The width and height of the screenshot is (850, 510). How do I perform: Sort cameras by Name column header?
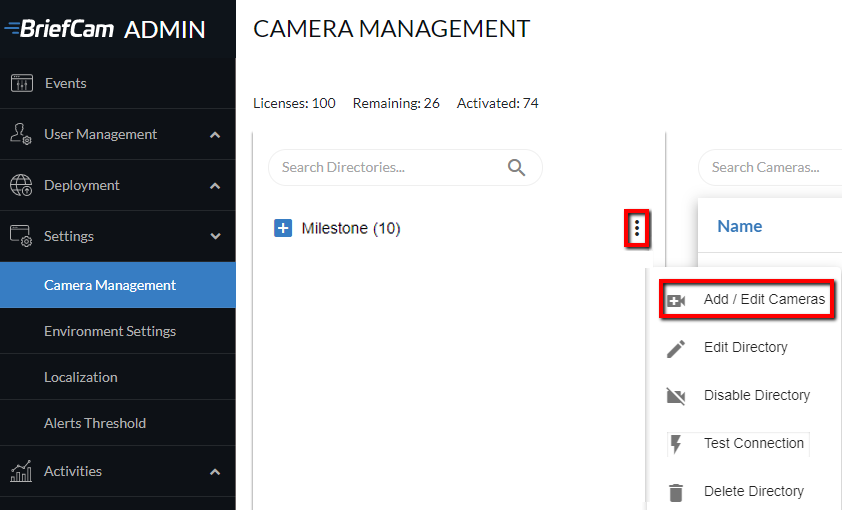[x=740, y=226]
